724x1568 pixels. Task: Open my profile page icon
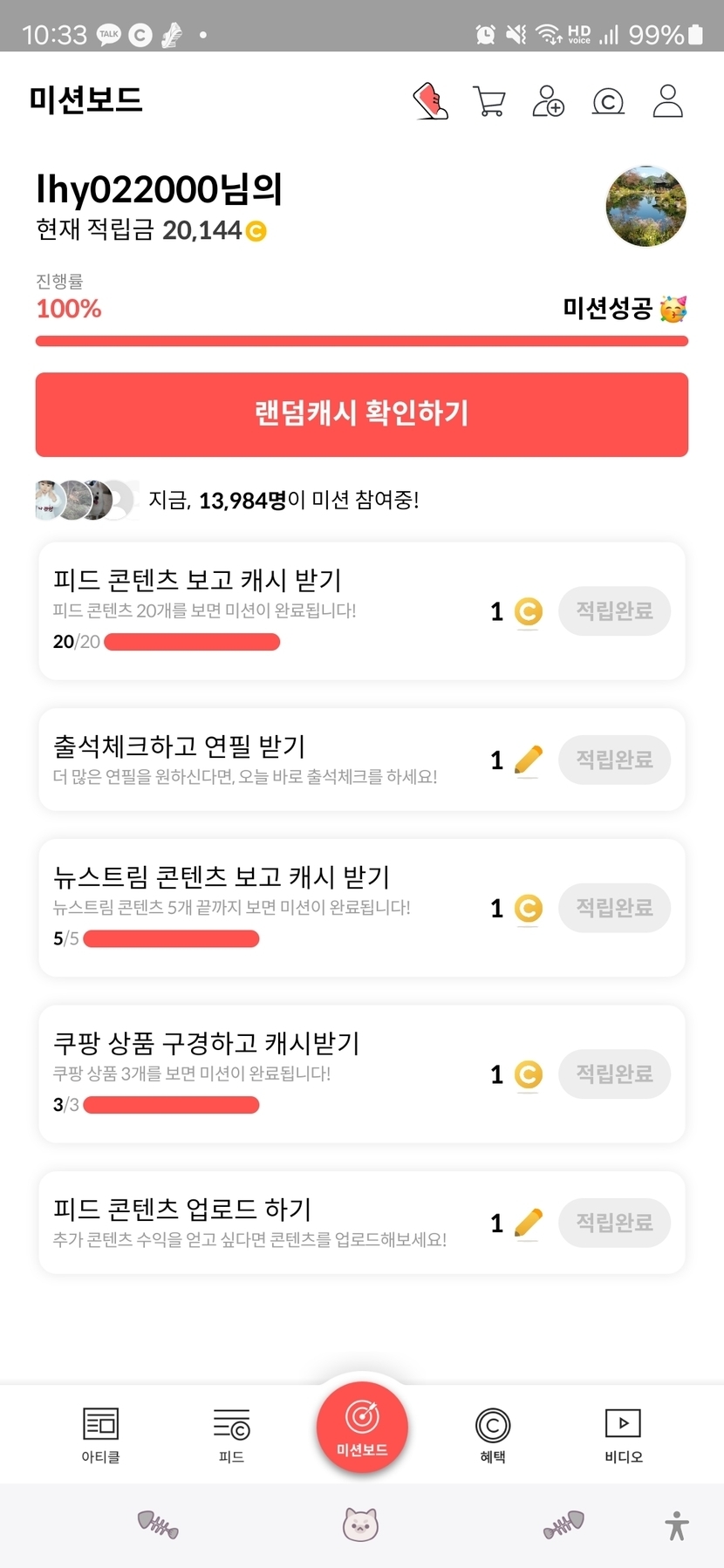[667, 101]
